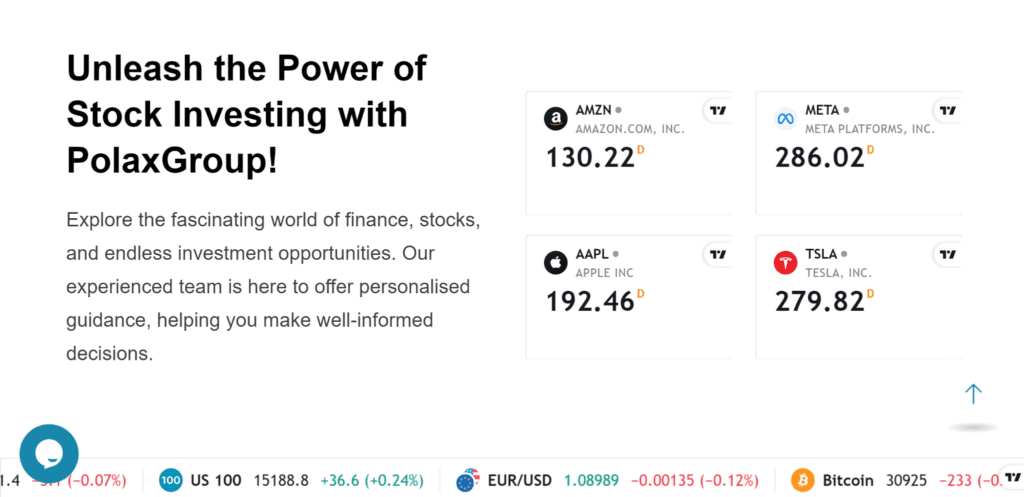The width and height of the screenshot is (1024, 497).
Task: Click the Apple logo icon
Action: pyautogui.click(x=556, y=263)
